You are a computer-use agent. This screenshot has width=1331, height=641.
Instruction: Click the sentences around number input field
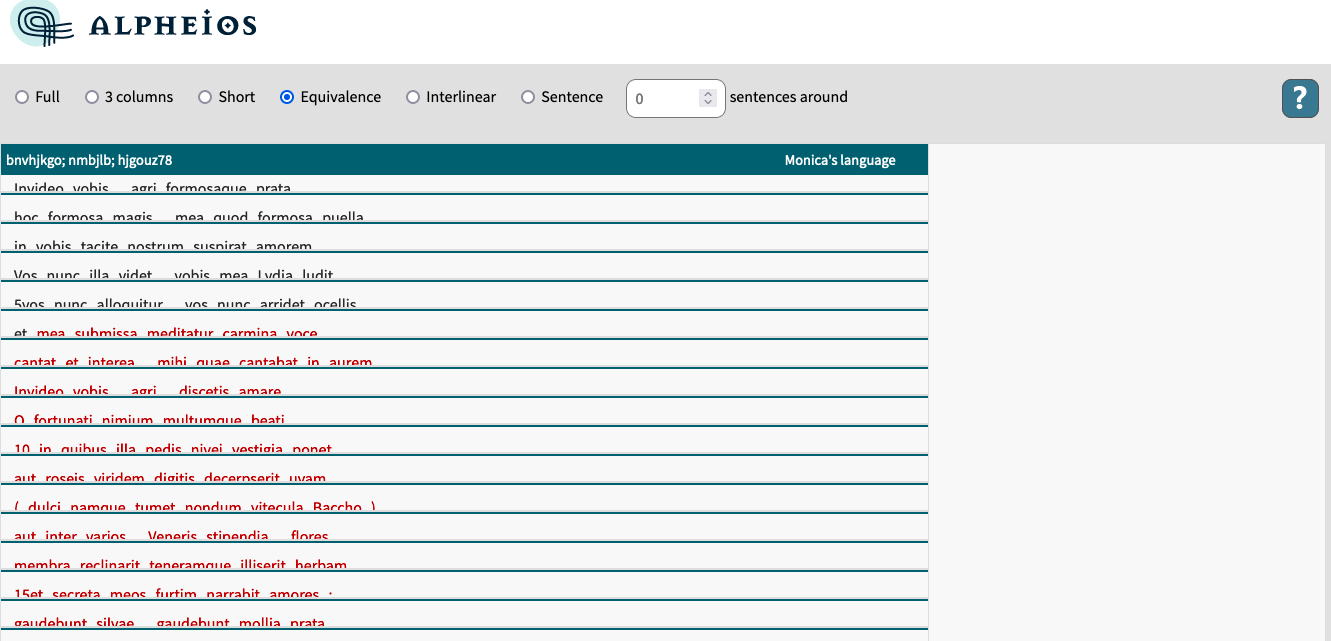point(665,98)
